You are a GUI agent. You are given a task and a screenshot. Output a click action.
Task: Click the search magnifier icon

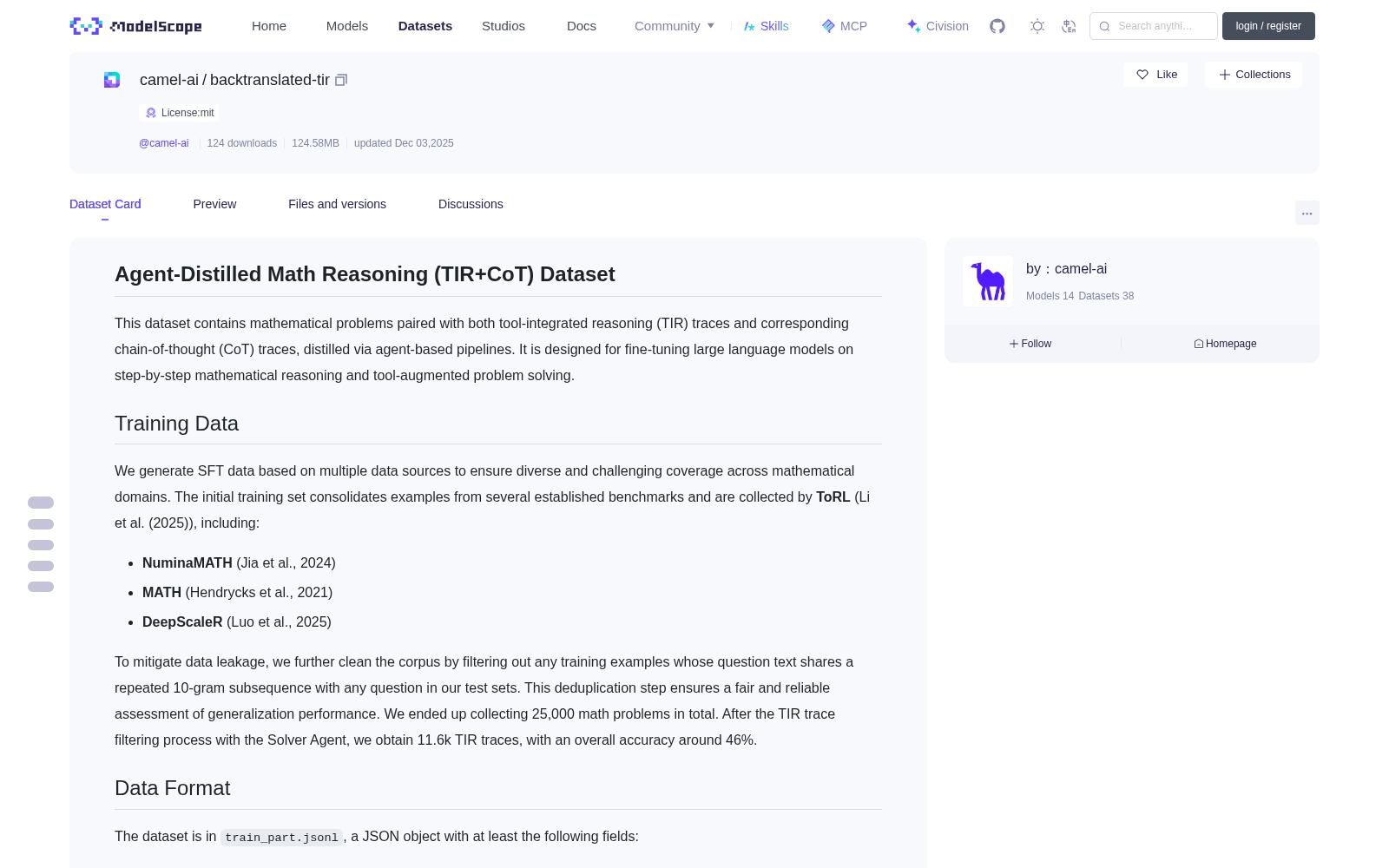click(x=1104, y=26)
